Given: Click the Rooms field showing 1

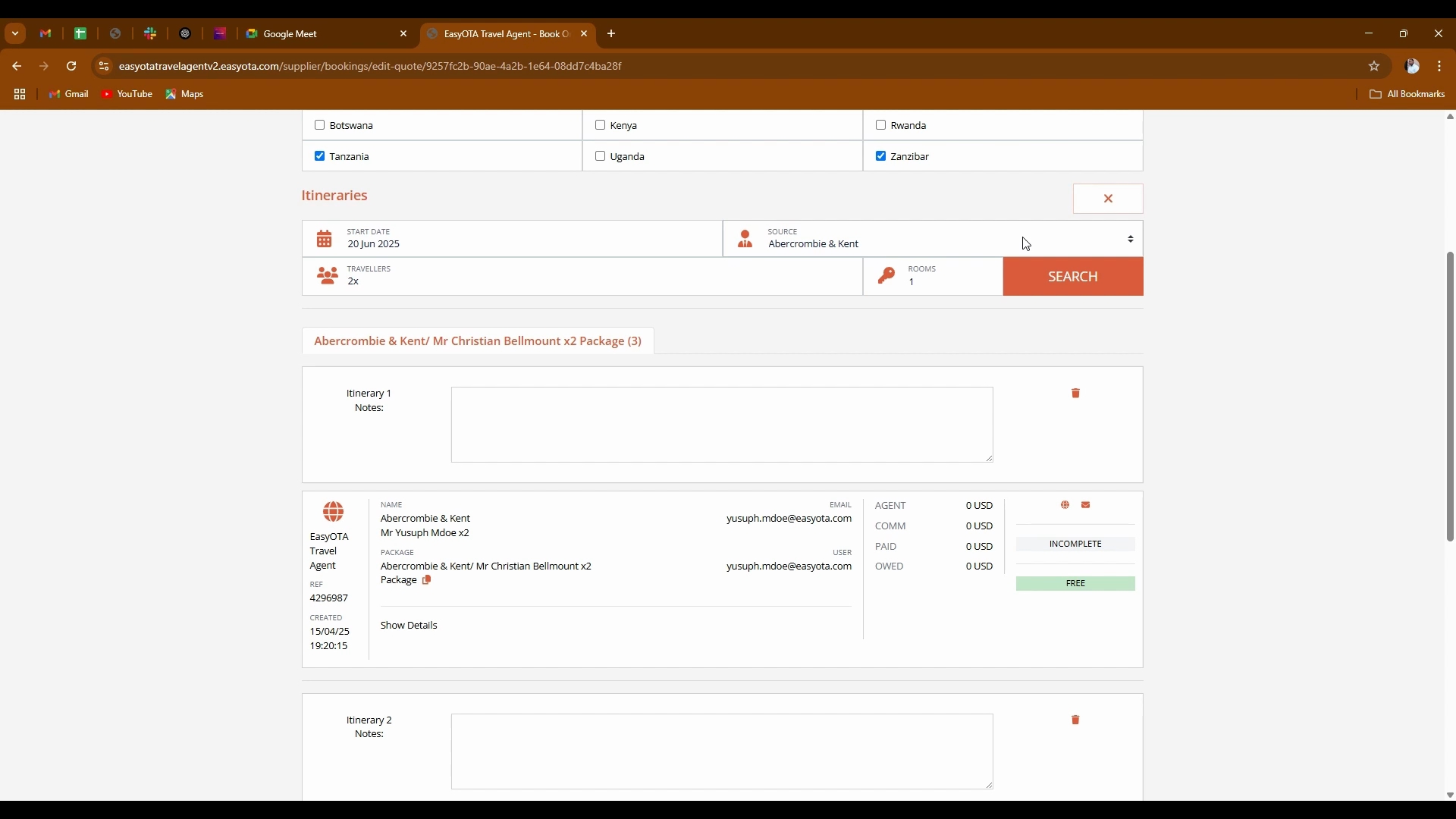Looking at the screenshot, I should coord(933,276).
